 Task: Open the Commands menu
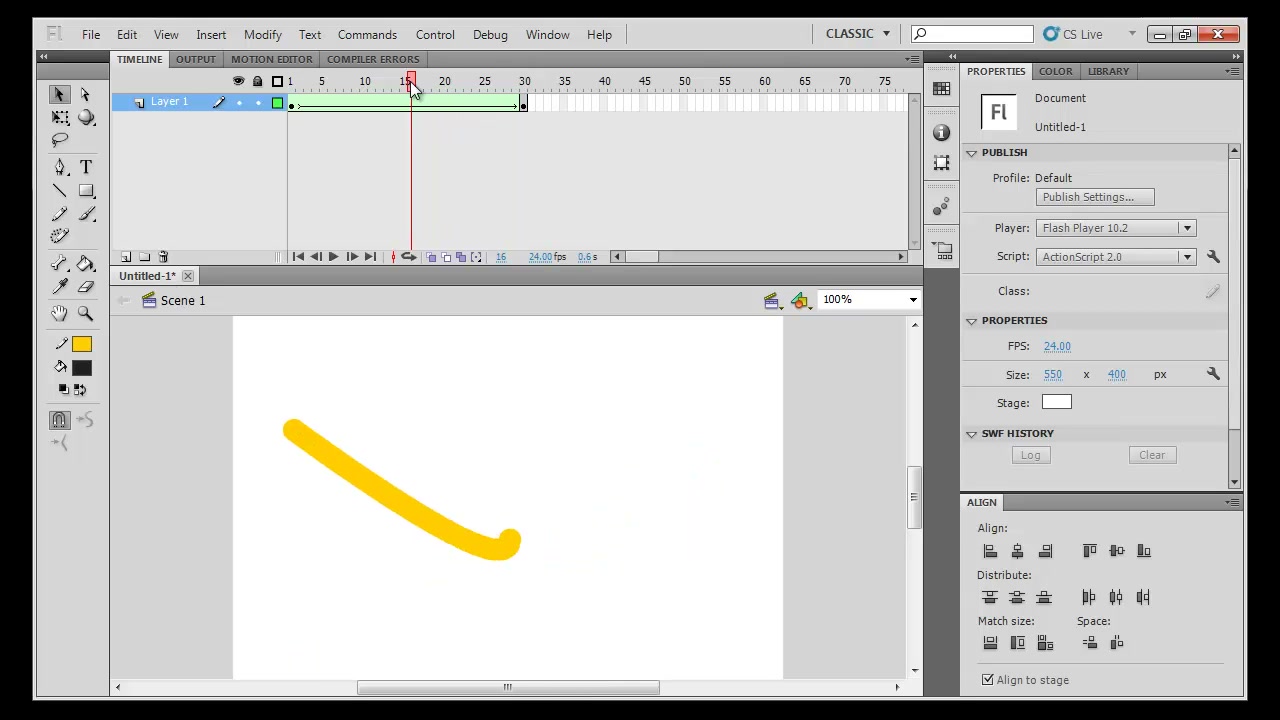coord(367,34)
